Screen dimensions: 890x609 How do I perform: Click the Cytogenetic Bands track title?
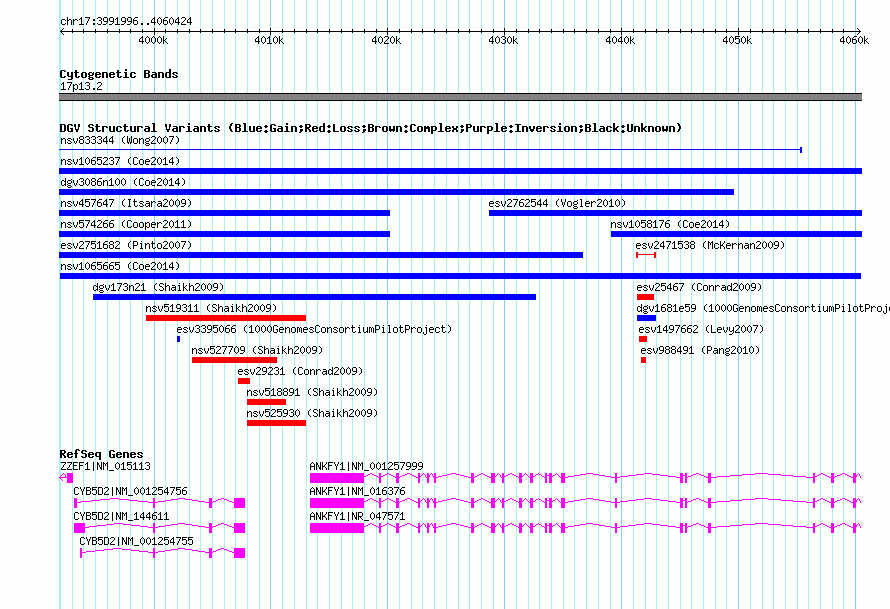(x=119, y=74)
